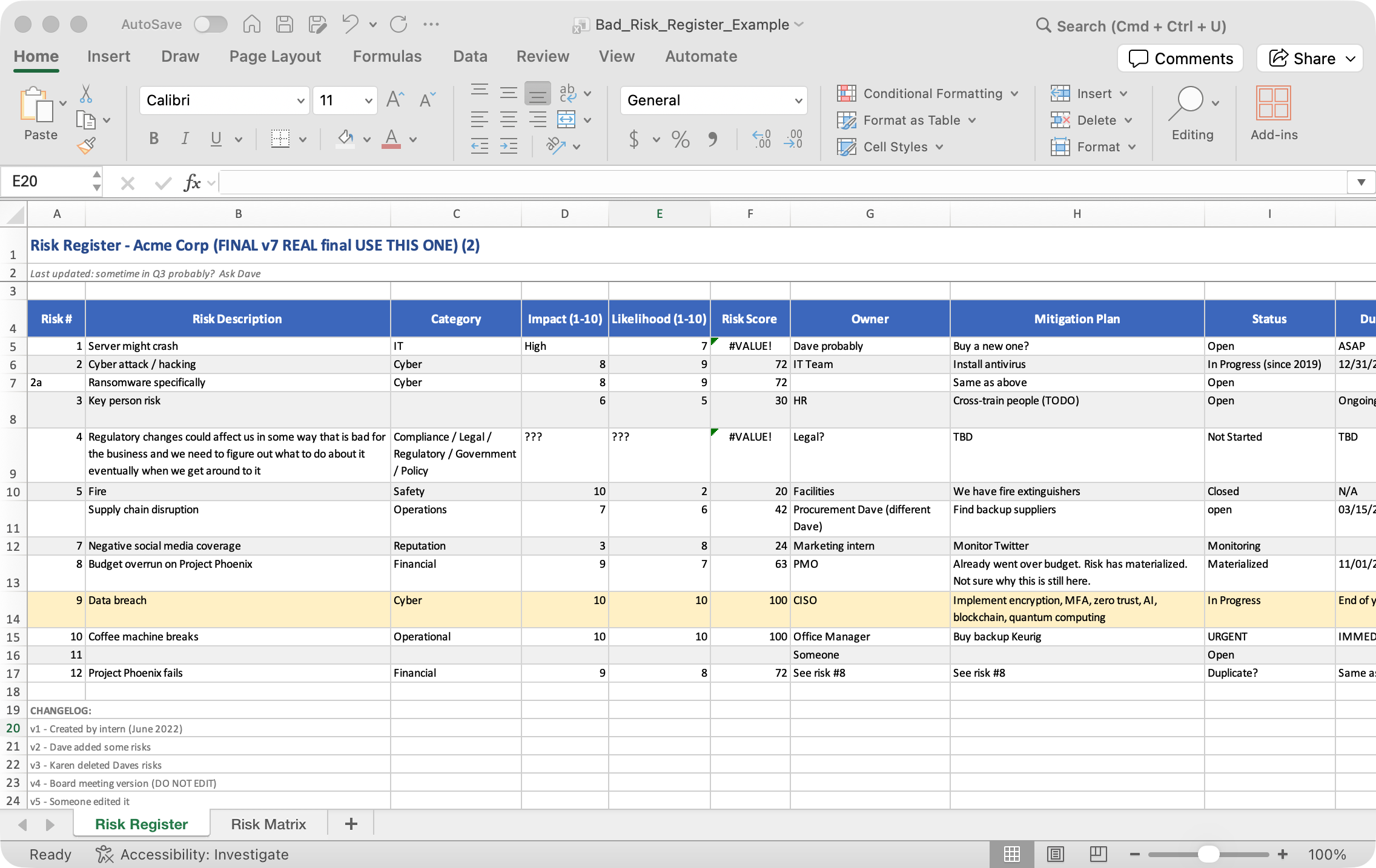Click the Search field in title bar
Screen dimensions: 1376x868
pyautogui.click(x=1131, y=25)
